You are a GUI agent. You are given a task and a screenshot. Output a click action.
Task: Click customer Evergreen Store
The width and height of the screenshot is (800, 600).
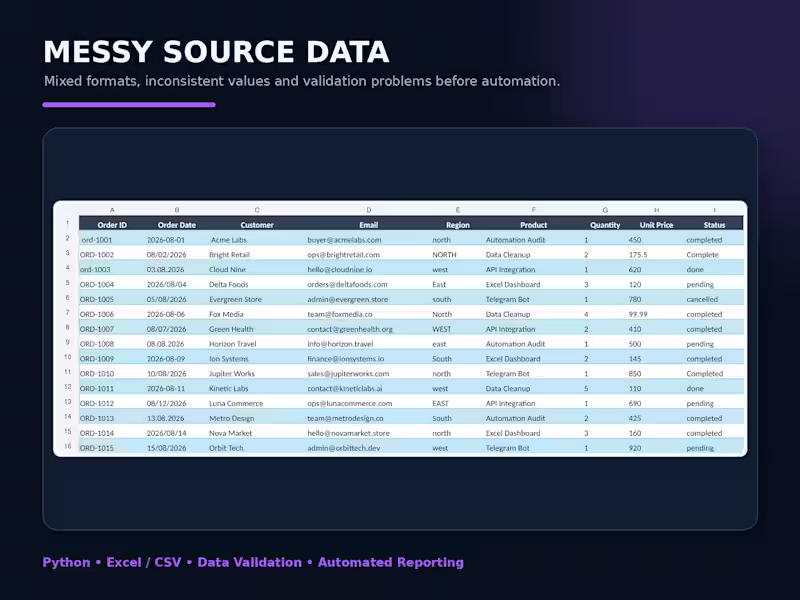tap(235, 299)
